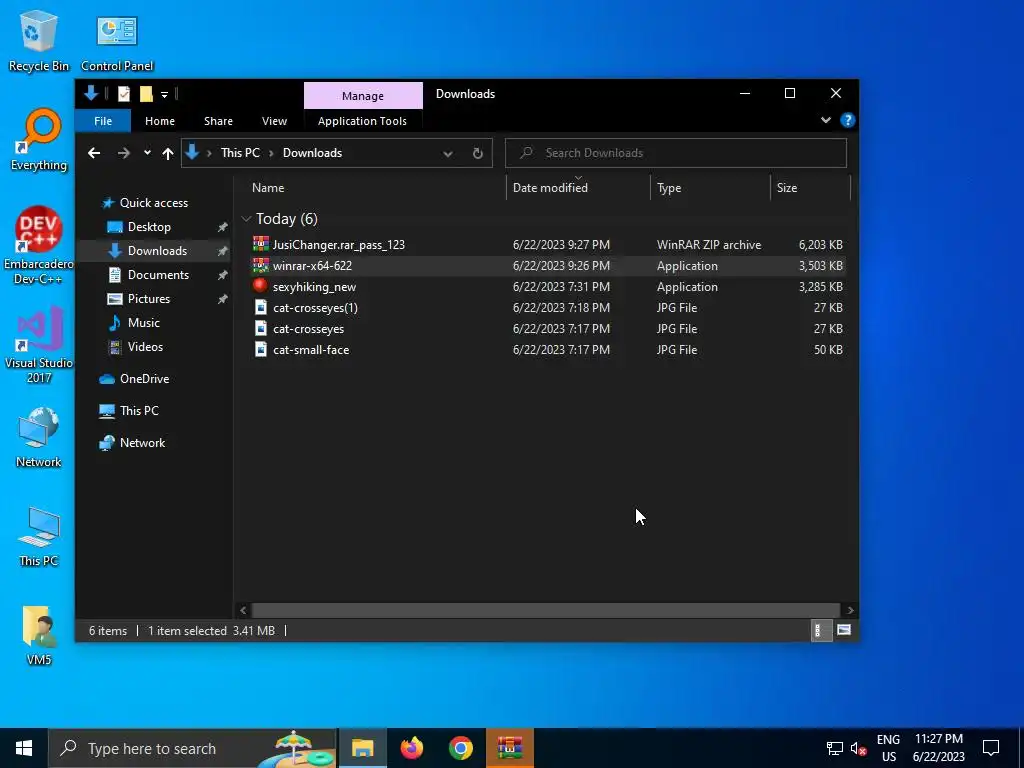1024x768 pixels.
Task: Click the Search Downloads field
Action: click(x=676, y=153)
